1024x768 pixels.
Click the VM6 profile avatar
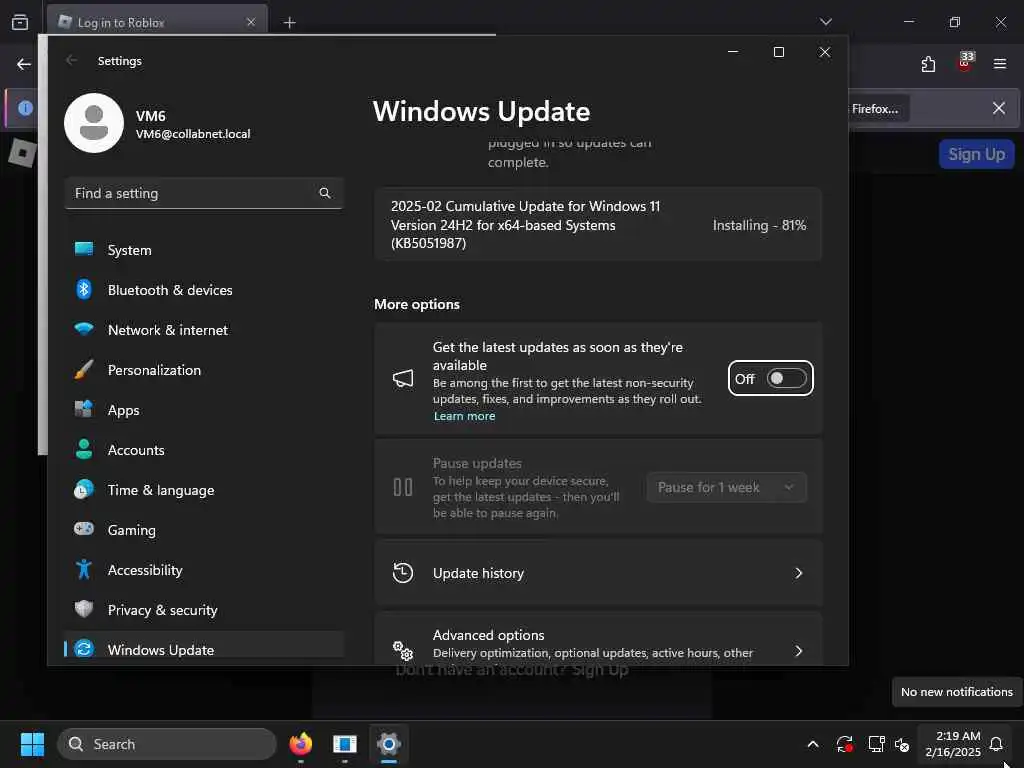[93, 123]
